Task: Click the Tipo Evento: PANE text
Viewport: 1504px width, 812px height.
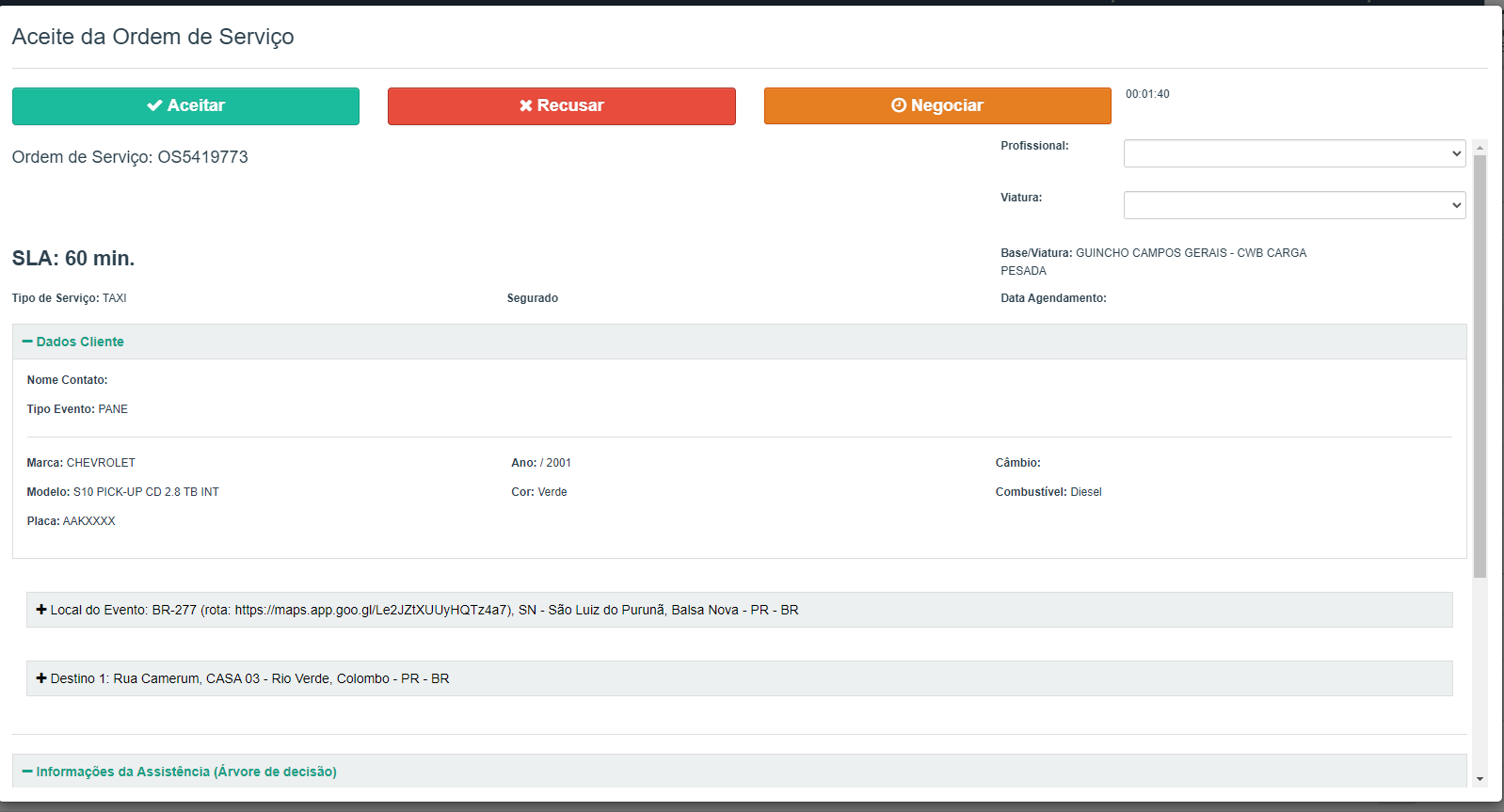Action: [78, 409]
